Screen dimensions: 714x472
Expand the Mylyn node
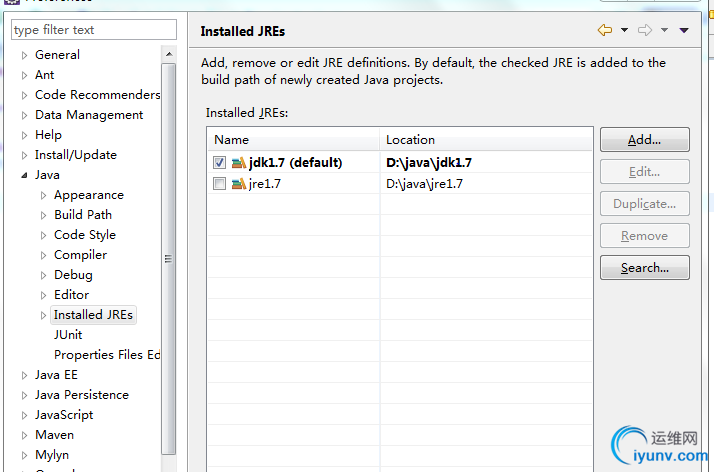point(24,455)
